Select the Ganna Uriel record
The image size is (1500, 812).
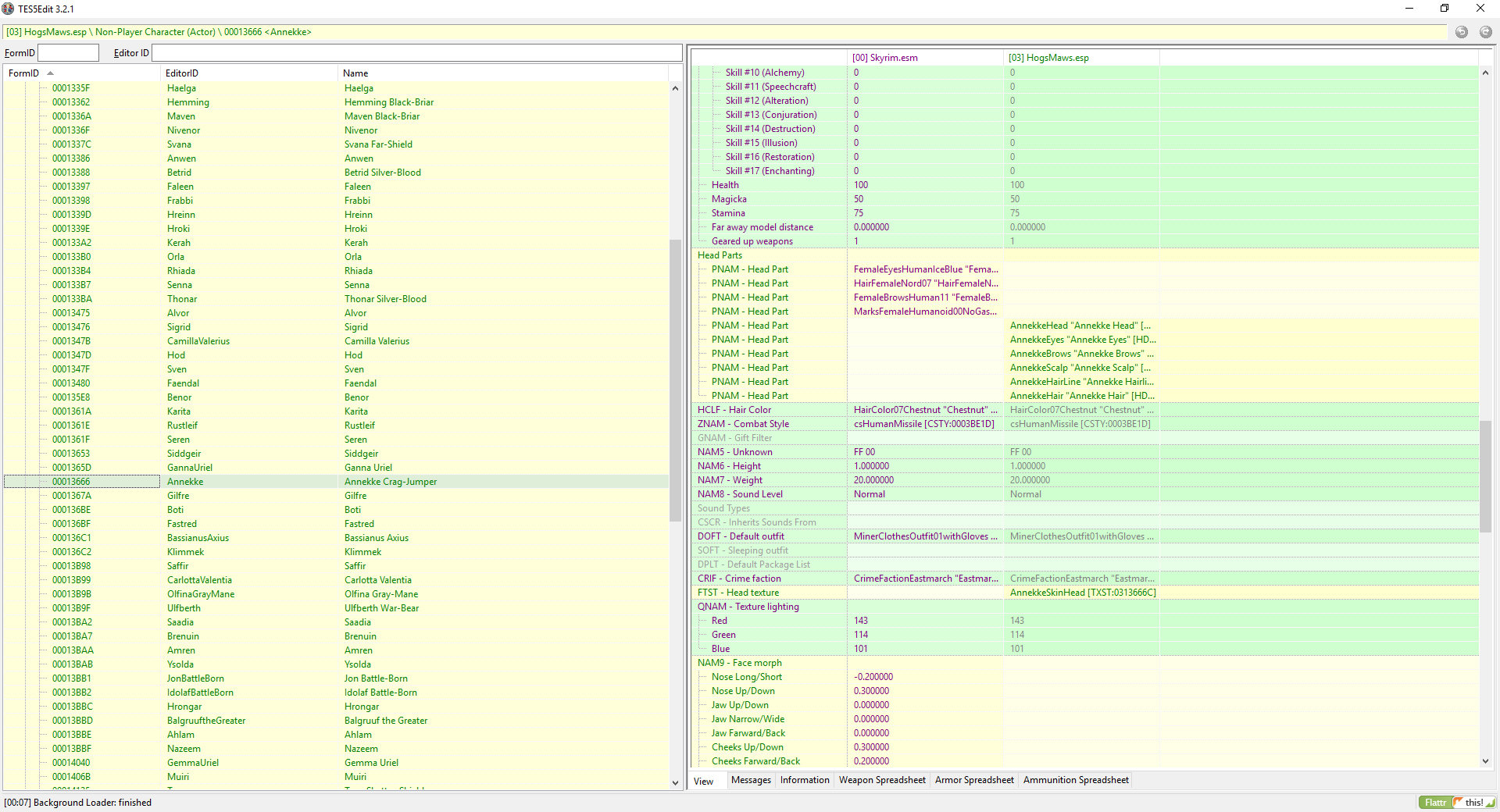(x=336, y=468)
